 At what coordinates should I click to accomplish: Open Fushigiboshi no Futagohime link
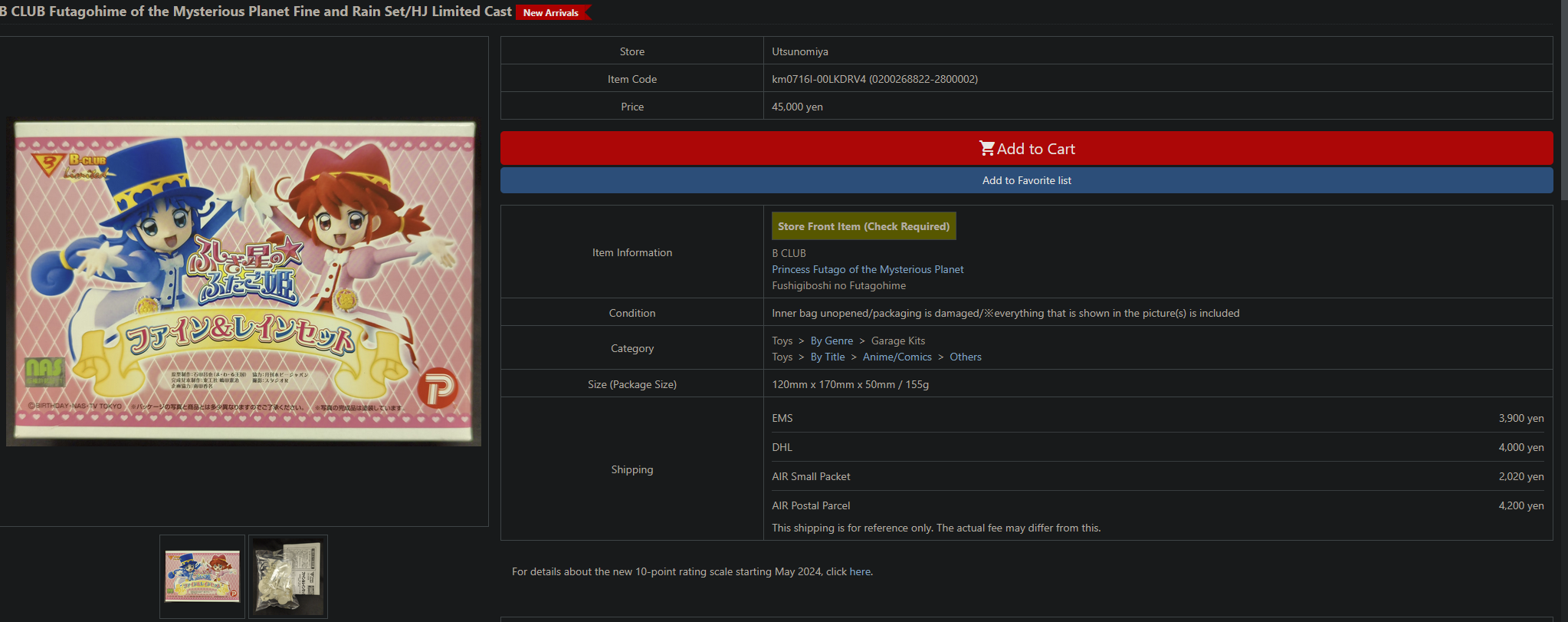(838, 285)
